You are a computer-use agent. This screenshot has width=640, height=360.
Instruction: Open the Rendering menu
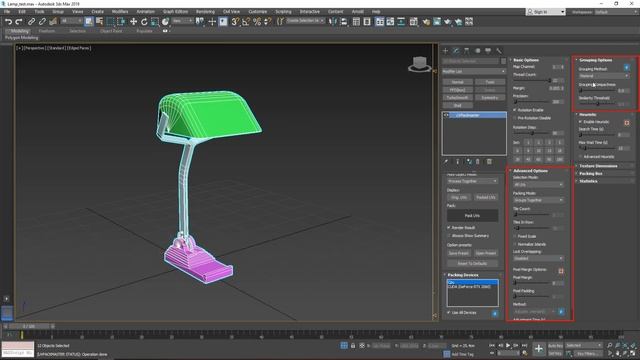coord(205,12)
